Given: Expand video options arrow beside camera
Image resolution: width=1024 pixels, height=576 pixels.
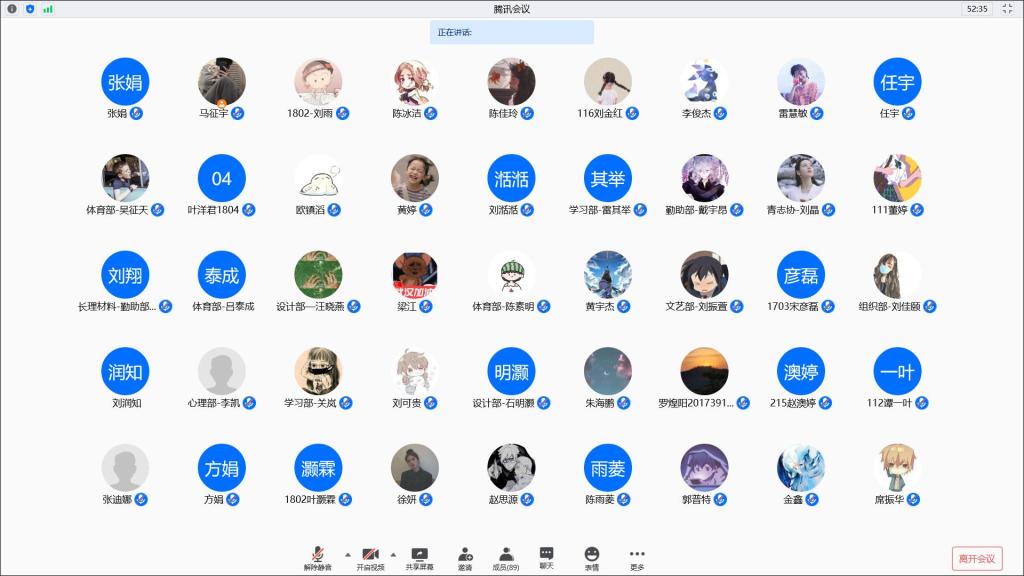Looking at the screenshot, I should 393,553.
